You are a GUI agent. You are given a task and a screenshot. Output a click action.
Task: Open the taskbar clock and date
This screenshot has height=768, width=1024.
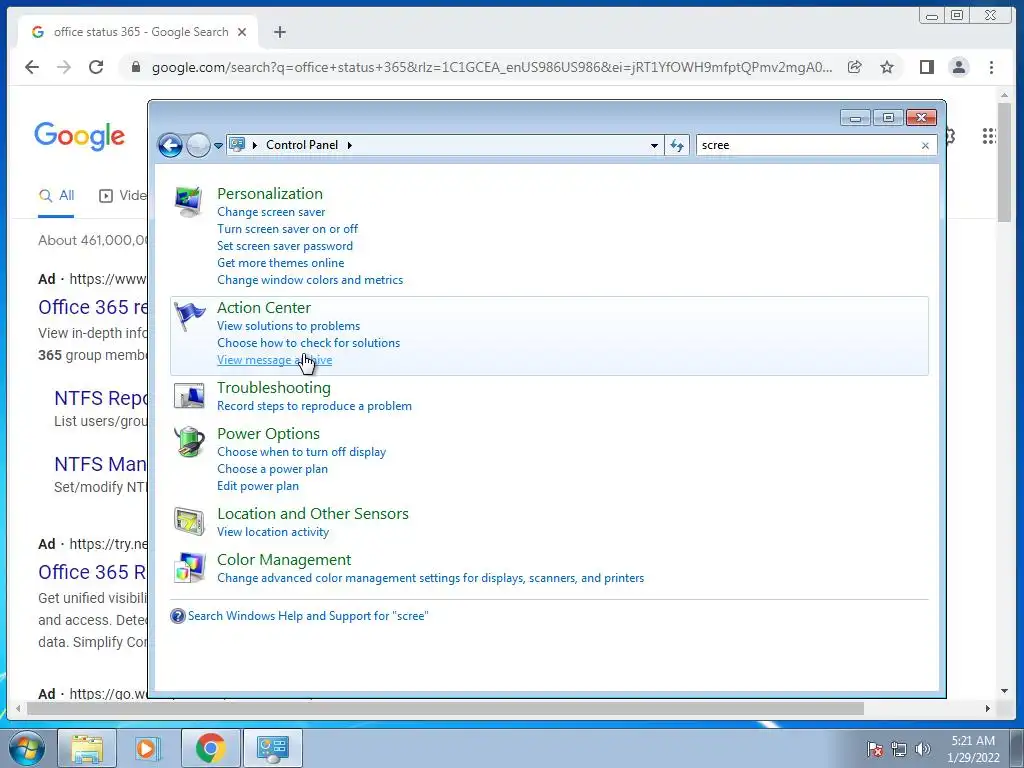click(973, 749)
